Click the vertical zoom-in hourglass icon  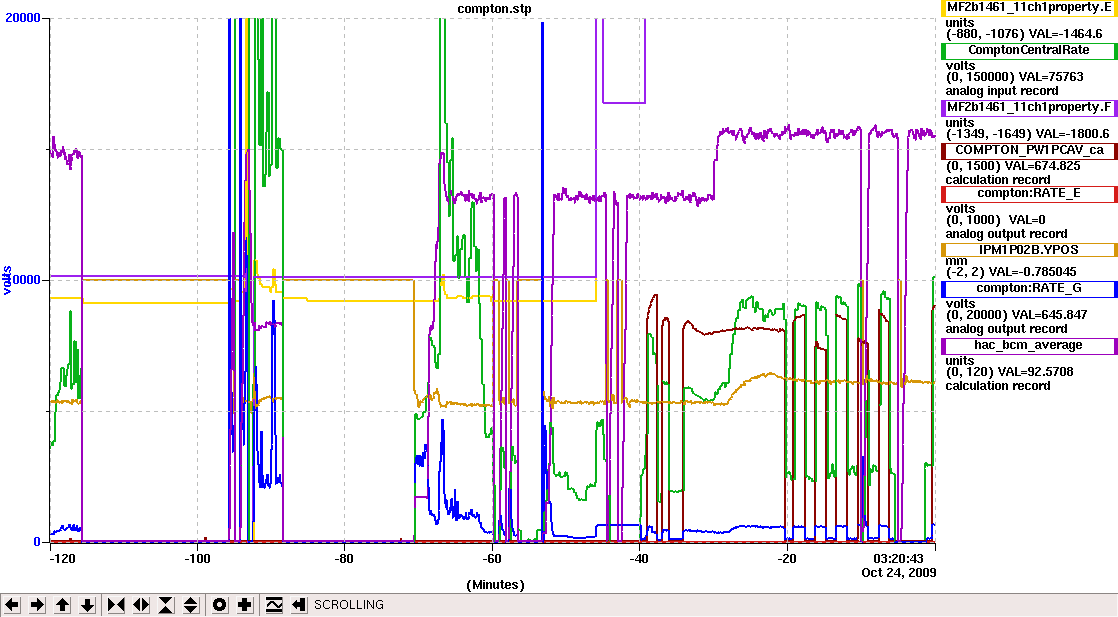pos(166,605)
